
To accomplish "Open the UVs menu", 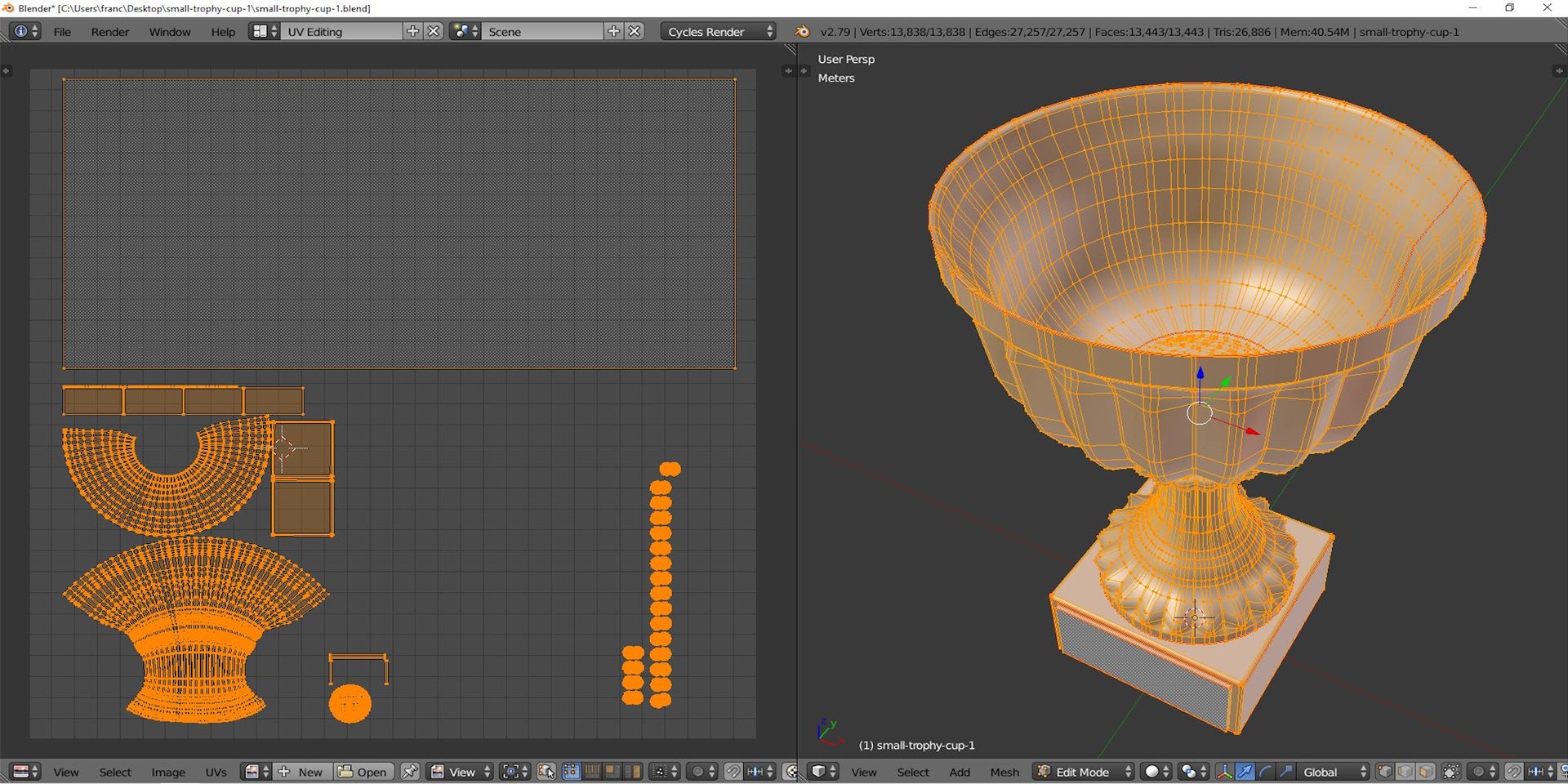I will [x=216, y=772].
